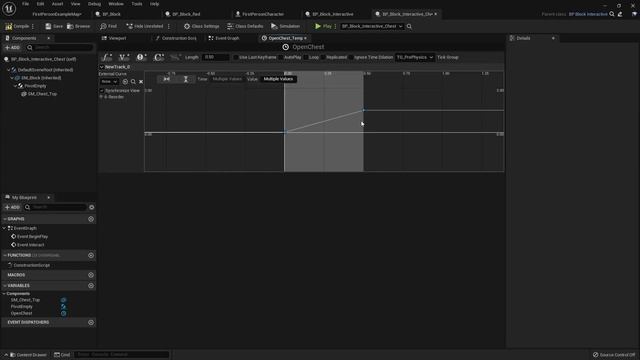Open Class Settings
The image size is (640, 360).
(x=201, y=26)
